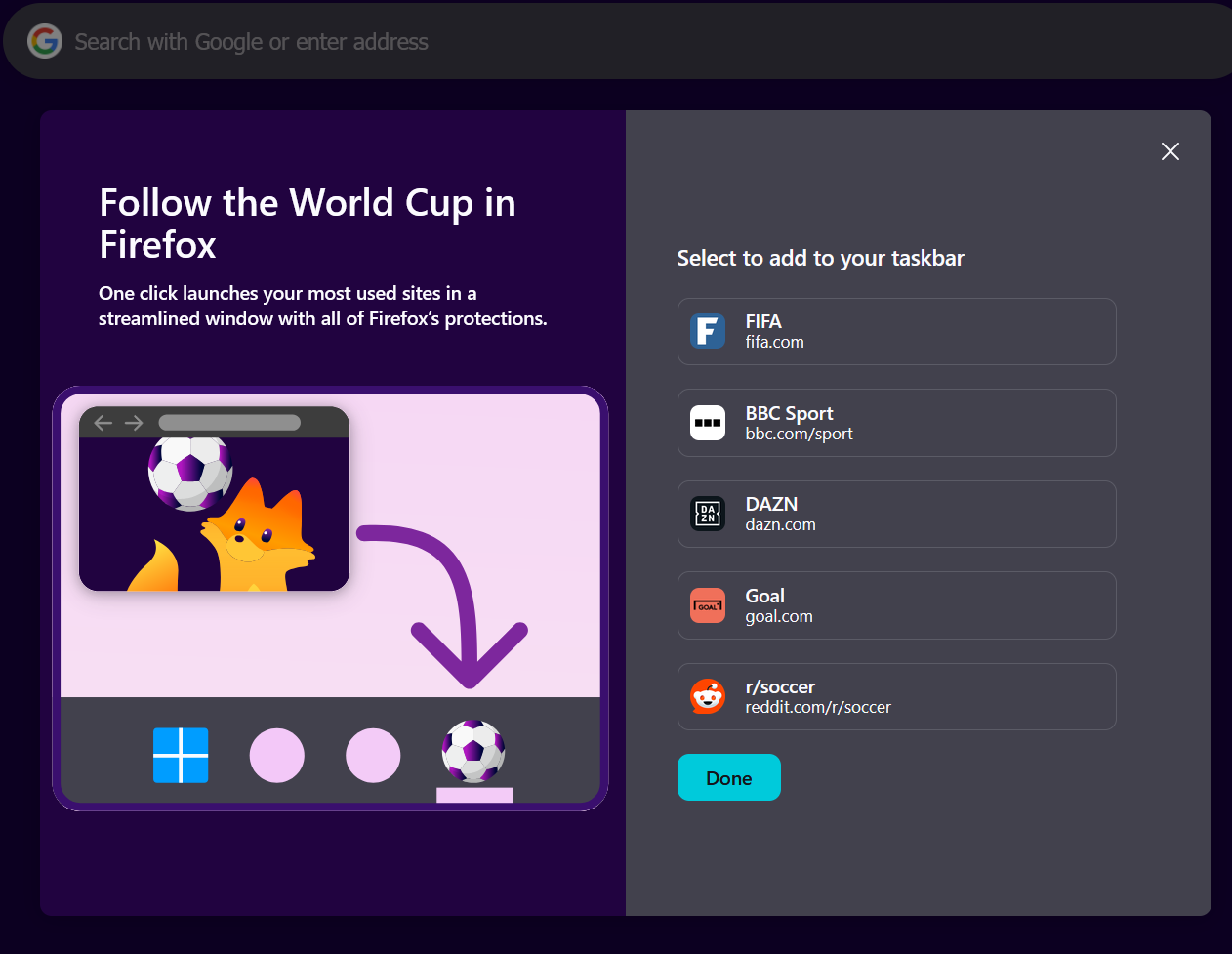Screen dimensions: 1232x954
Task: Select the r/soccer reddit.com/r/soccer option
Action: point(896,696)
